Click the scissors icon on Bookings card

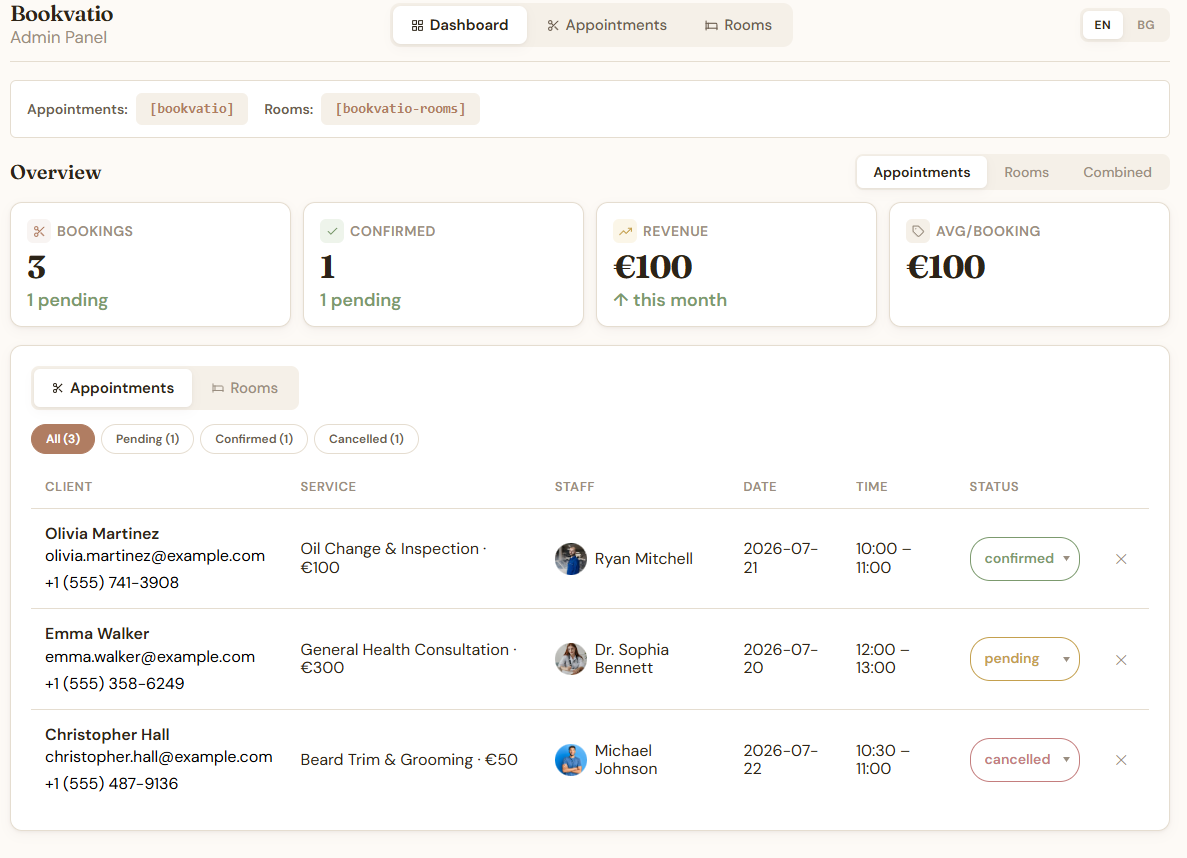coord(39,231)
